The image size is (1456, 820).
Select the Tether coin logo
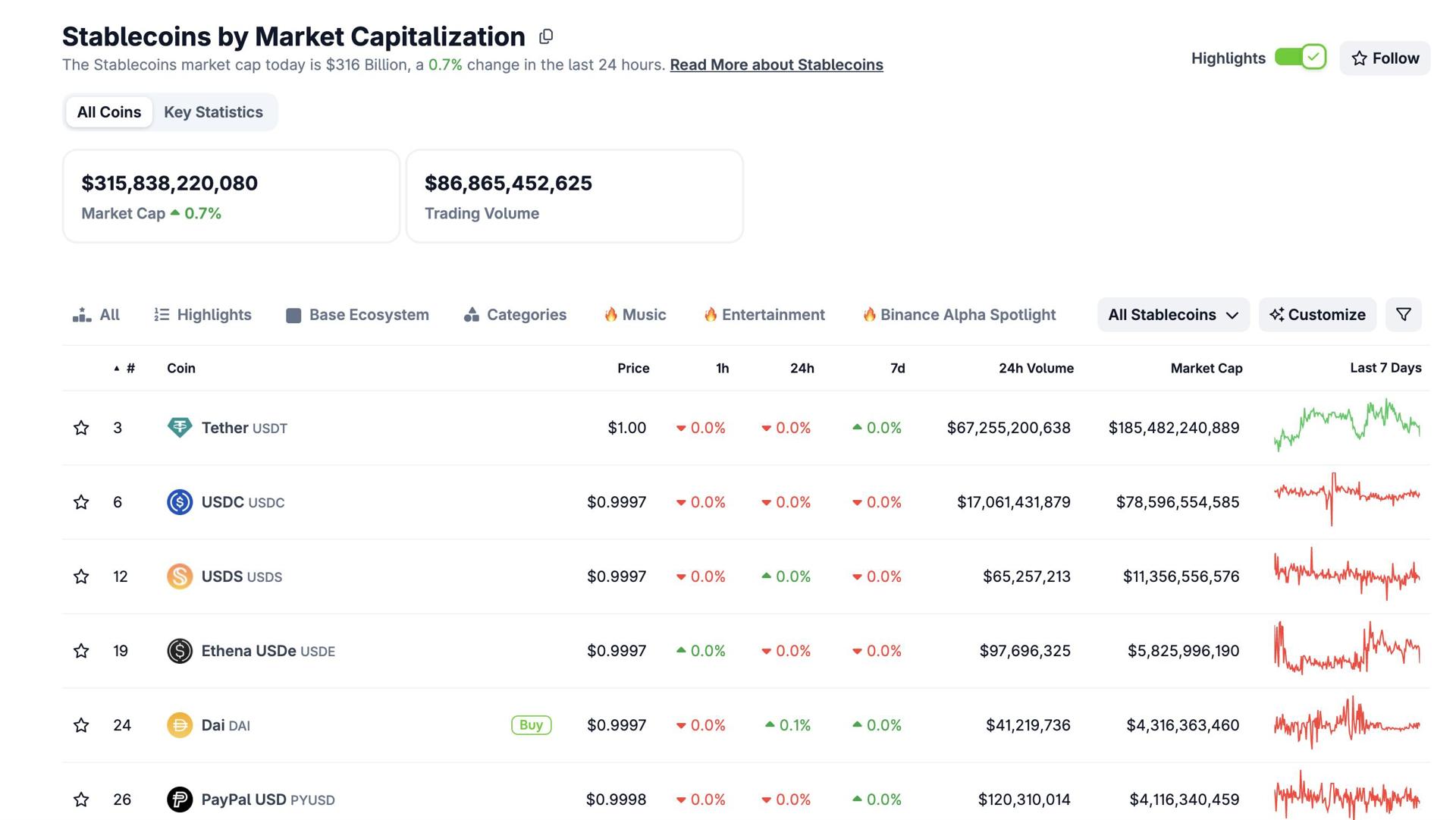pos(179,427)
